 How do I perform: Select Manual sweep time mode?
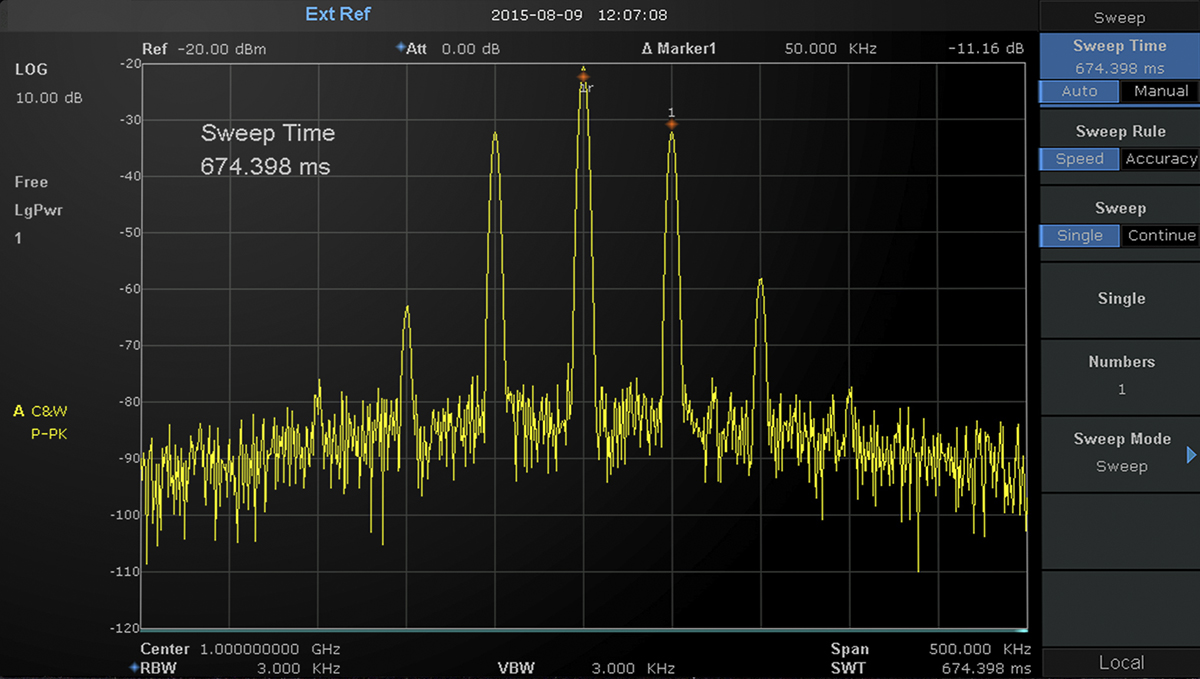[1160, 91]
